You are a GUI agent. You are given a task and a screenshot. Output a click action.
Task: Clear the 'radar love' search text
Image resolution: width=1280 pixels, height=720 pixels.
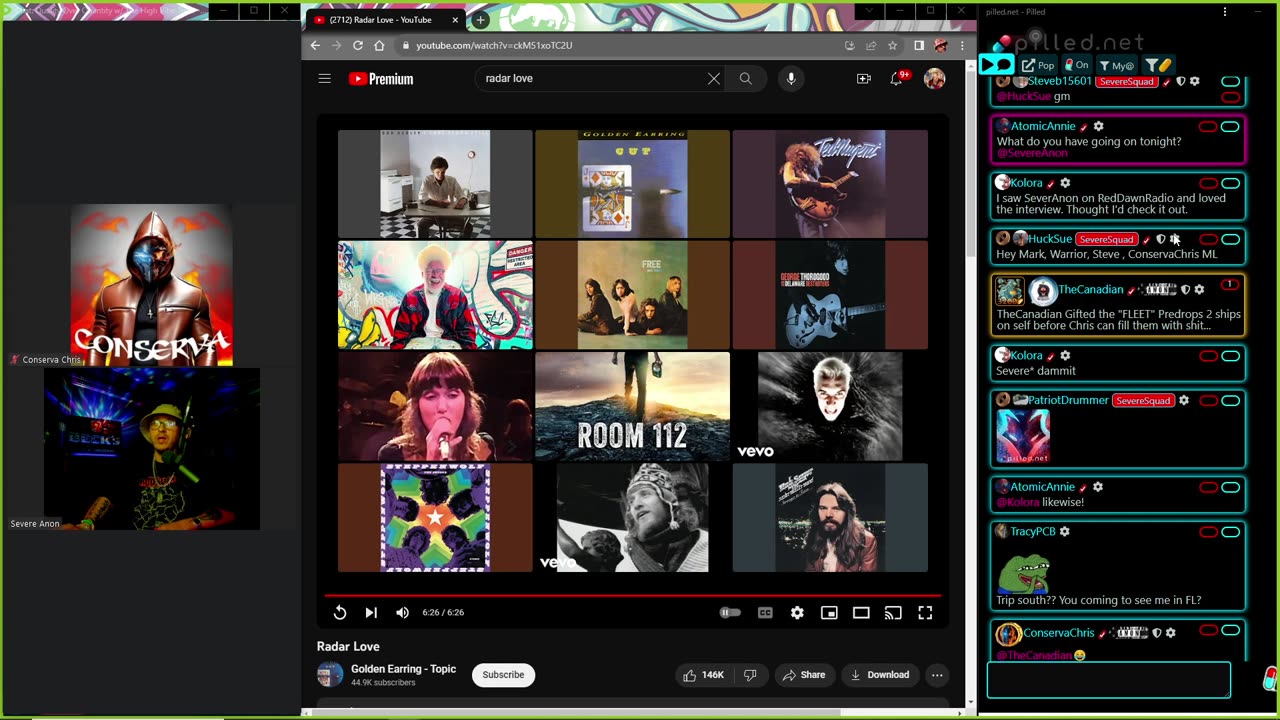pyautogui.click(x=714, y=78)
